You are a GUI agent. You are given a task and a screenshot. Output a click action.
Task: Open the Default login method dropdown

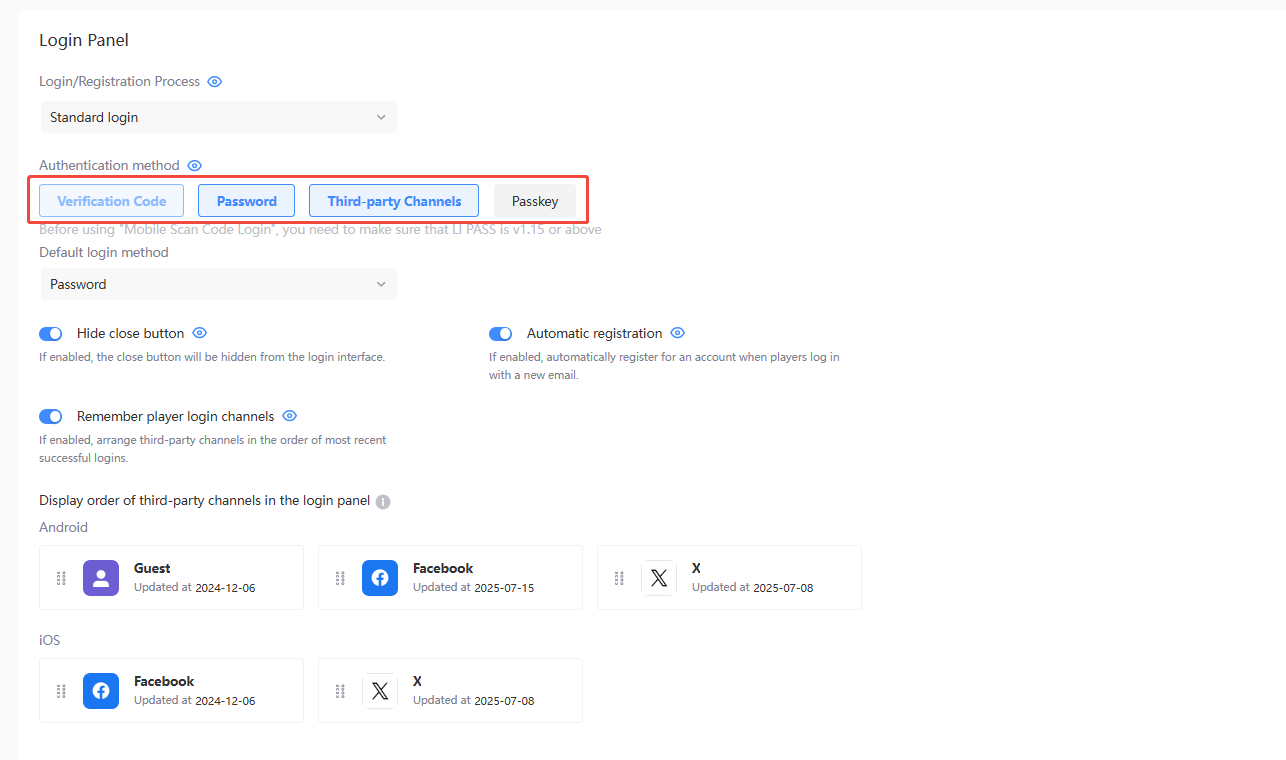point(218,284)
